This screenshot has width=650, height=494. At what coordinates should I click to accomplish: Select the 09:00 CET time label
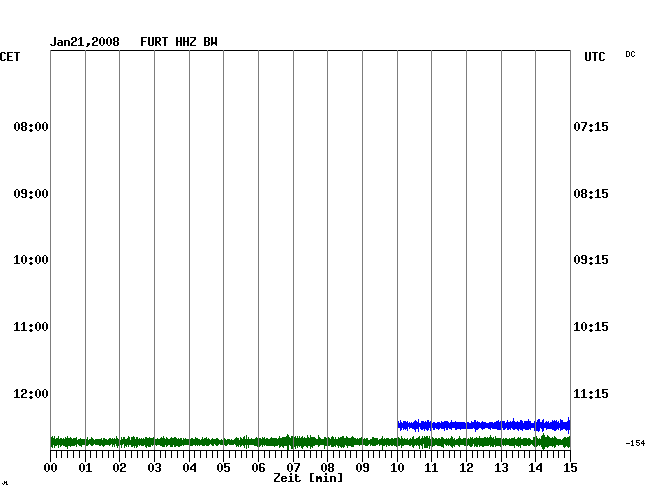tap(31, 194)
